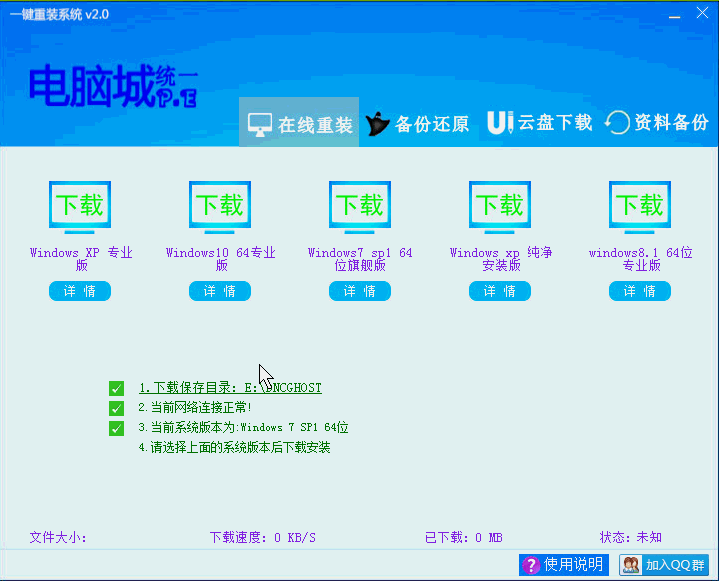Close the 一键重装系统 window

(x=702, y=13)
